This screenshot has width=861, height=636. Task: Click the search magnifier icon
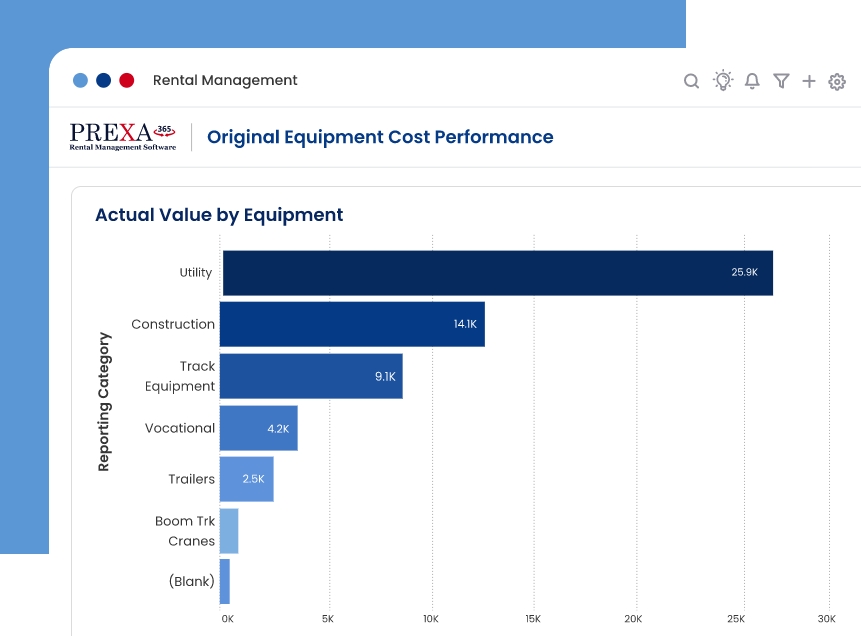[691, 81]
